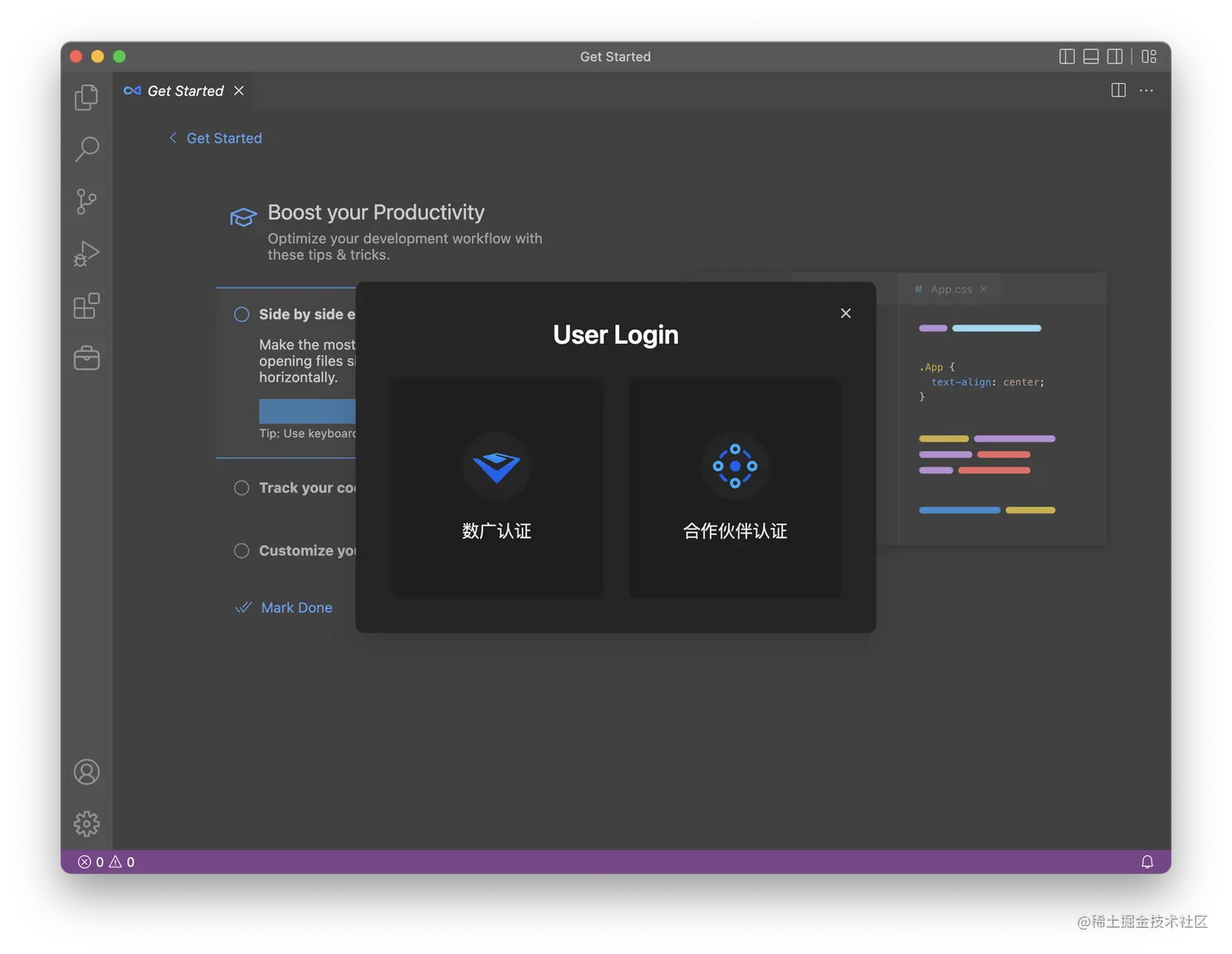The height and width of the screenshot is (954, 1232).
Task: Open the Source Control view
Action: click(86, 201)
